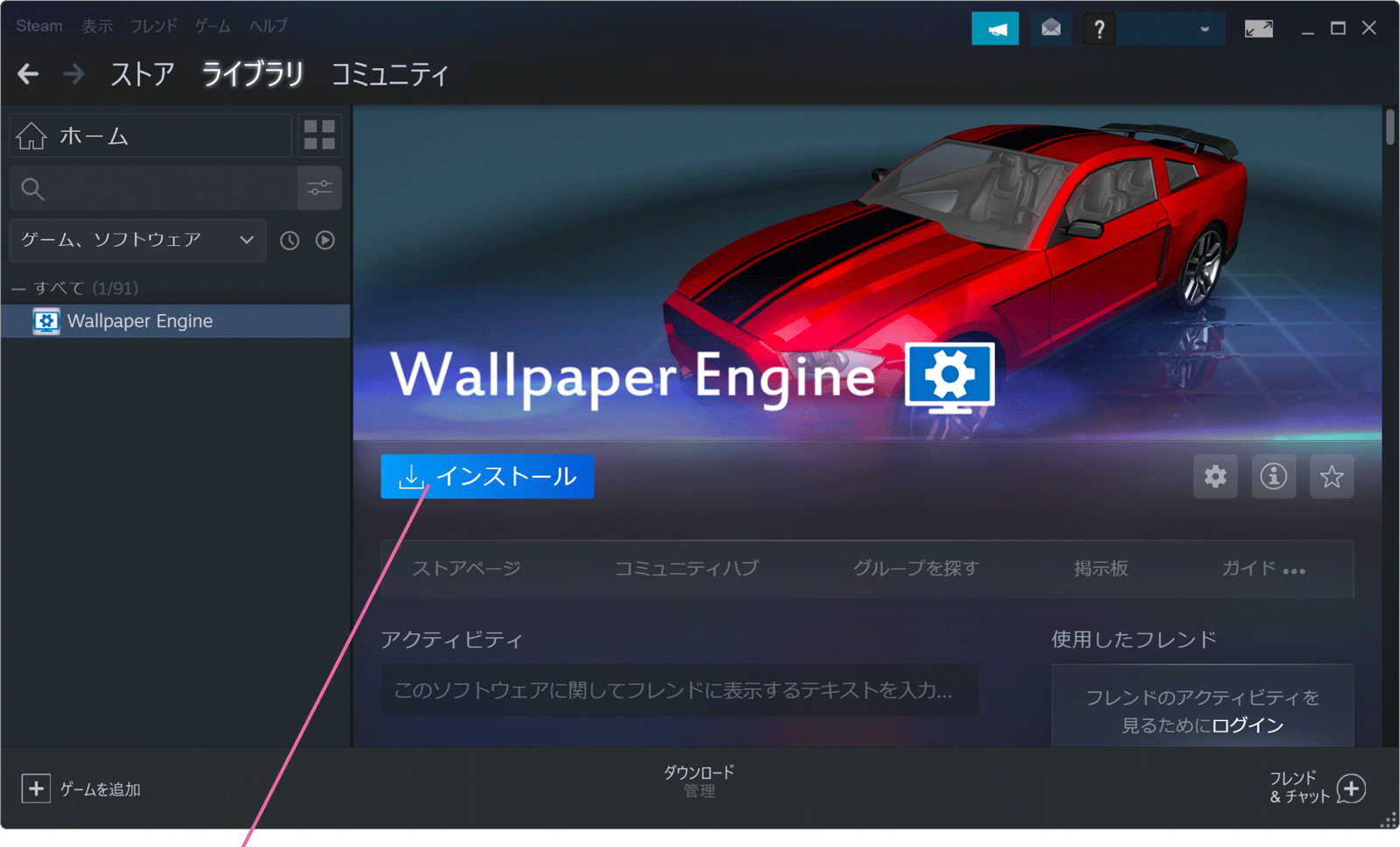Focus the library search field
1400x847 pixels.
tap(154, 188)
